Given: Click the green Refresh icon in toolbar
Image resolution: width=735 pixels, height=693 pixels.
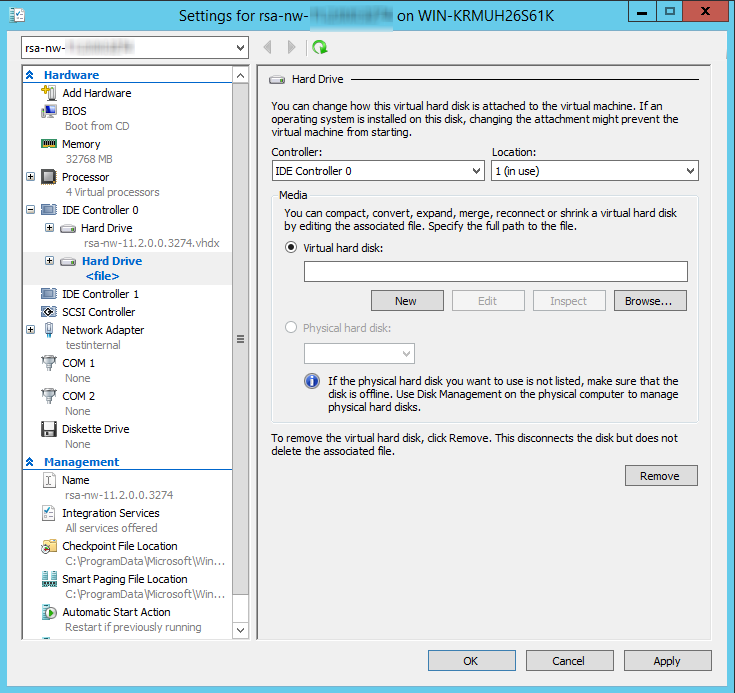Looking at the screenshot, I should pos(320,47).
